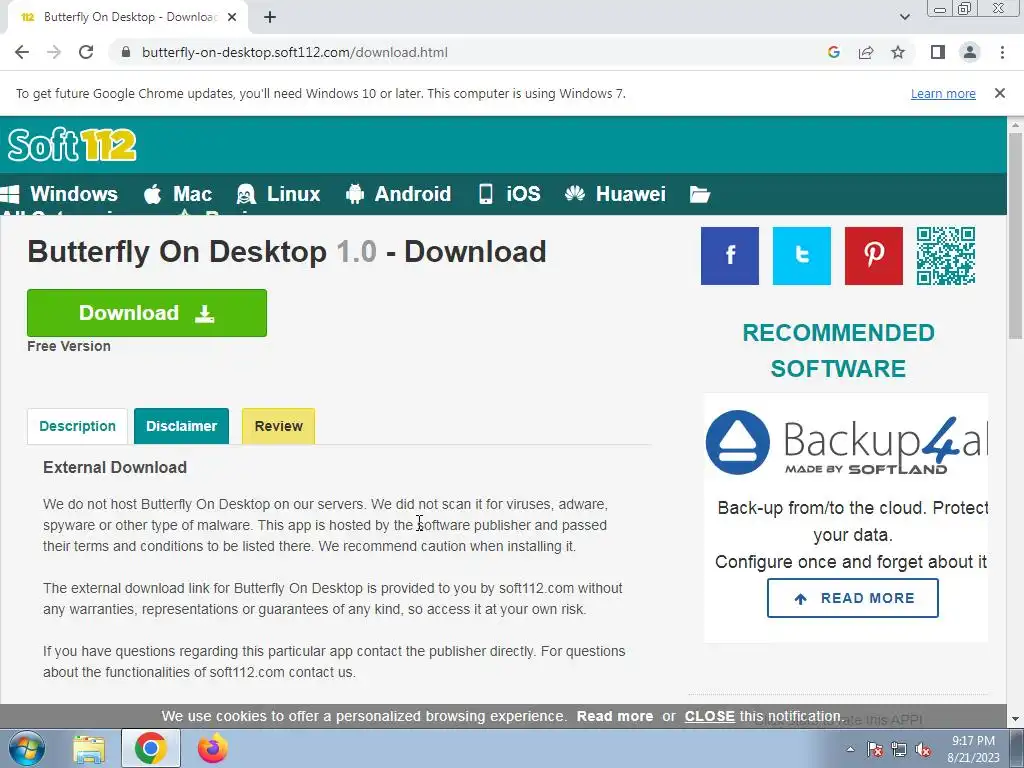Open cookie policy Read more link

(615, 716)
